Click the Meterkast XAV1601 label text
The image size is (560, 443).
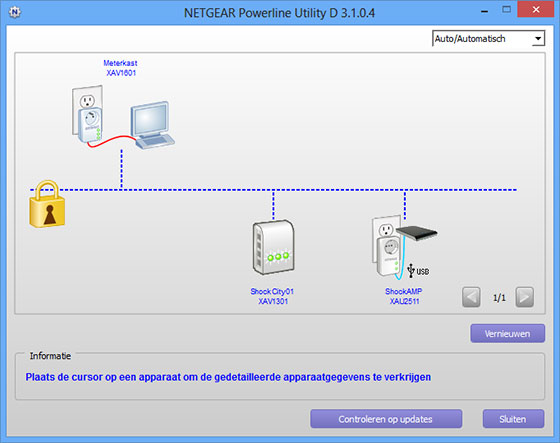(x=120, y=68)
